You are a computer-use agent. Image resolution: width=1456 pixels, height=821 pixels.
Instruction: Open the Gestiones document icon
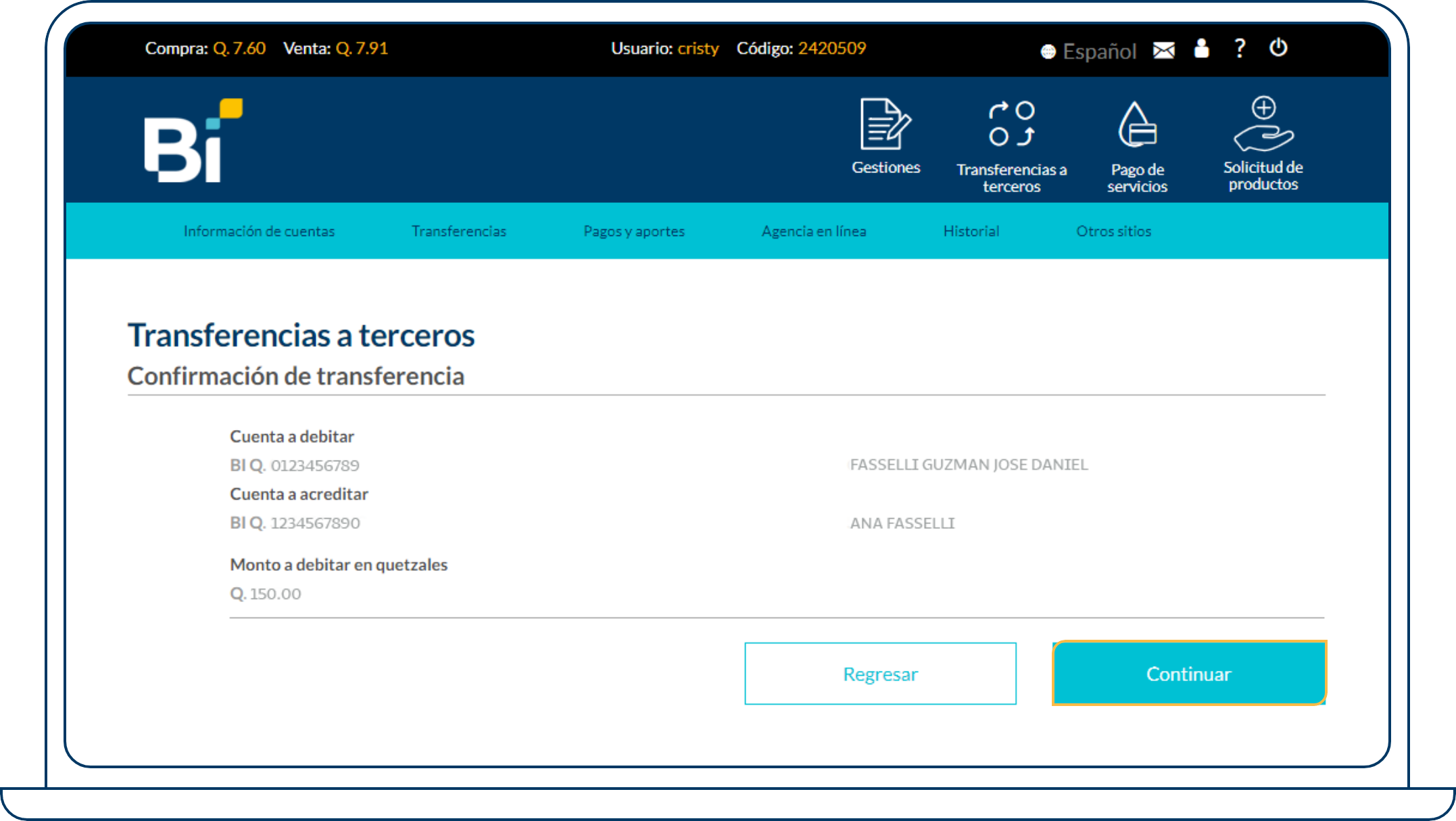(885, 124)
